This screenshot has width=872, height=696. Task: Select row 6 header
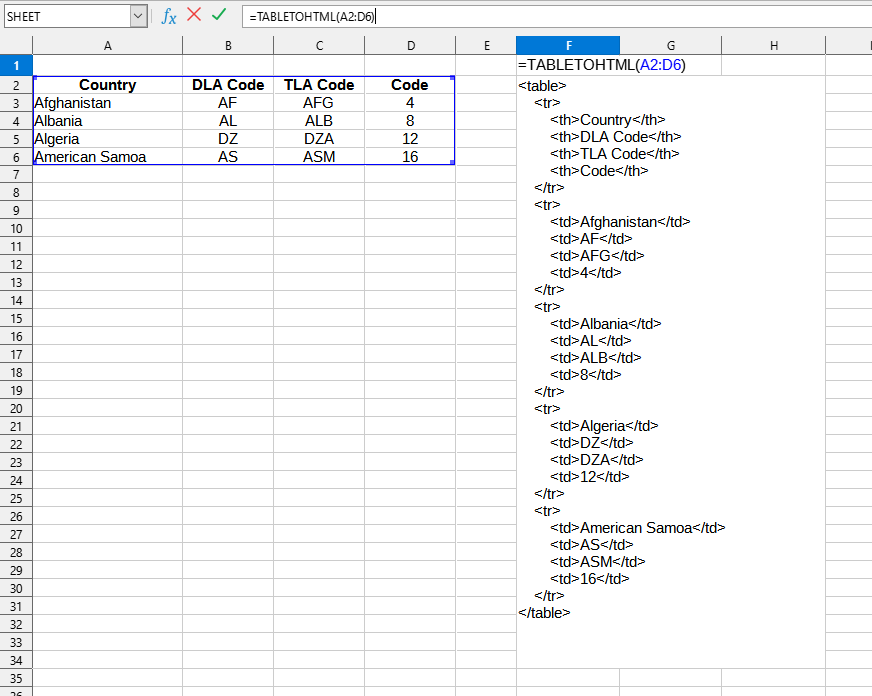pos(16,157)
